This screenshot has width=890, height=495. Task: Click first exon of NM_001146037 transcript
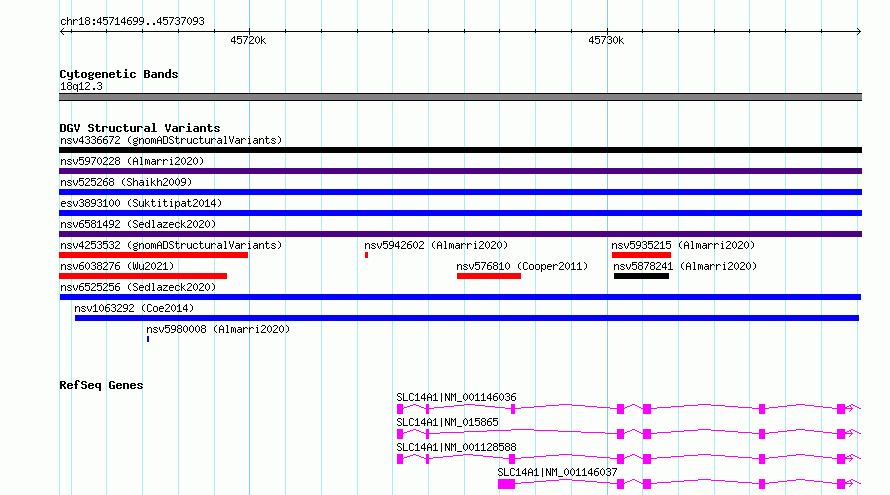(x=506, y=484)
